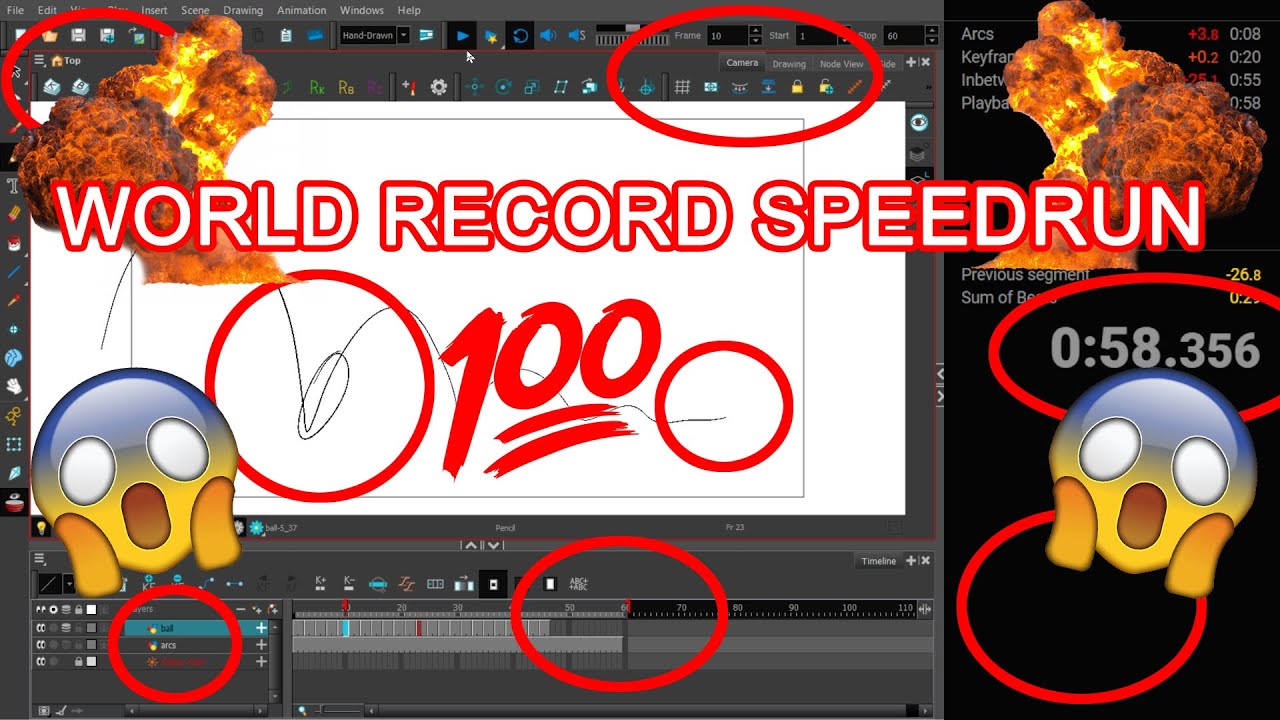Viewport: 1280px width, 720px height.
Task: Click the K- delete keyframe icon
Action: [x=349, y=583]
